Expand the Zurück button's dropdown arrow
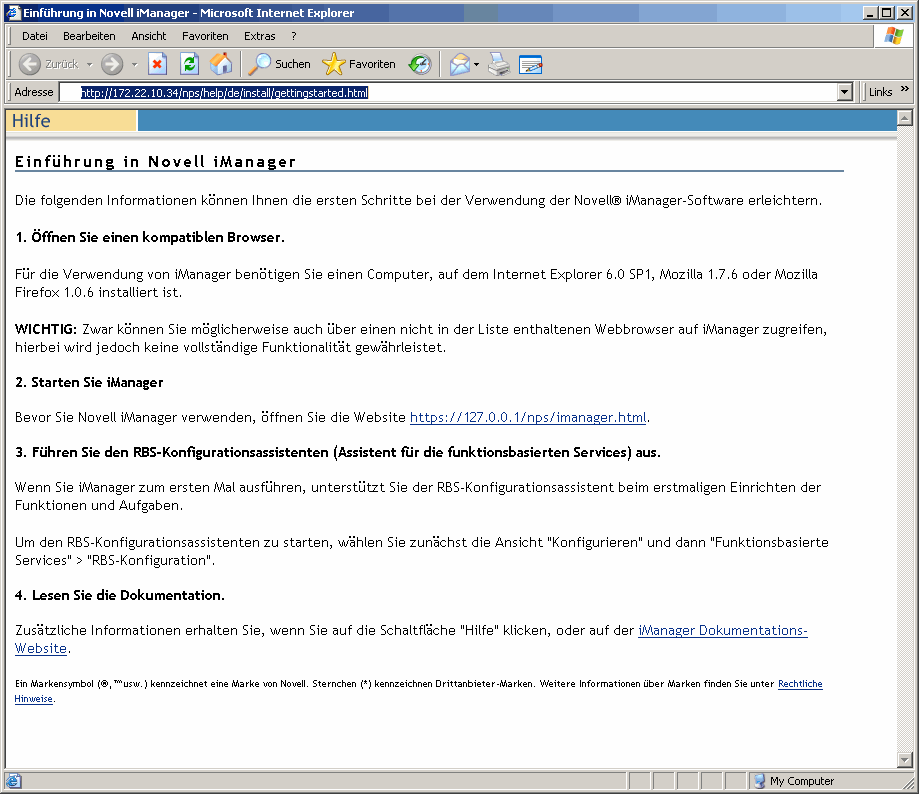 [89, 63]
